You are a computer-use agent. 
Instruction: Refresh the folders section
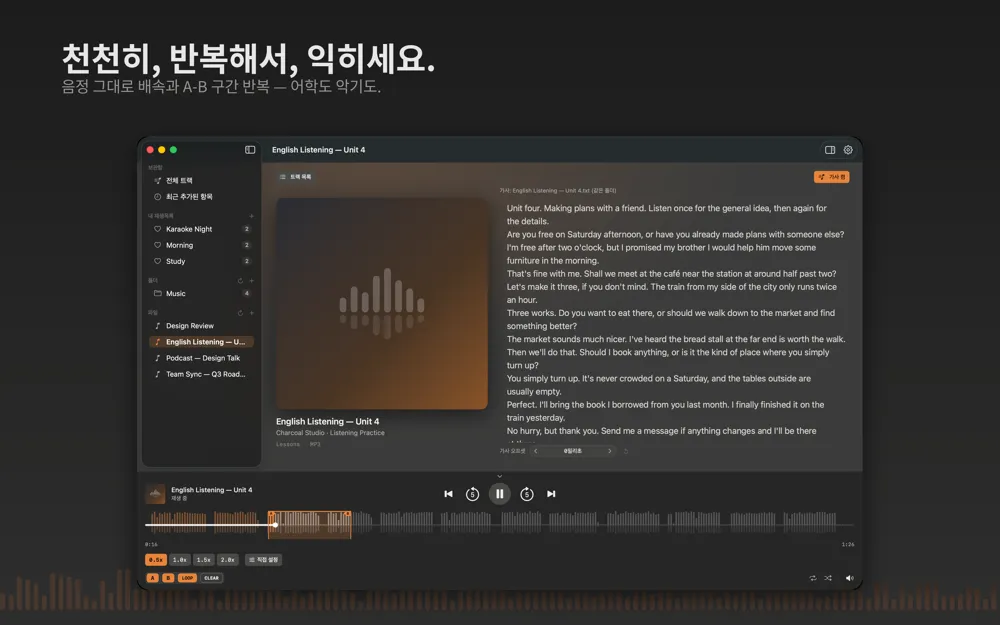click(240, 281)
